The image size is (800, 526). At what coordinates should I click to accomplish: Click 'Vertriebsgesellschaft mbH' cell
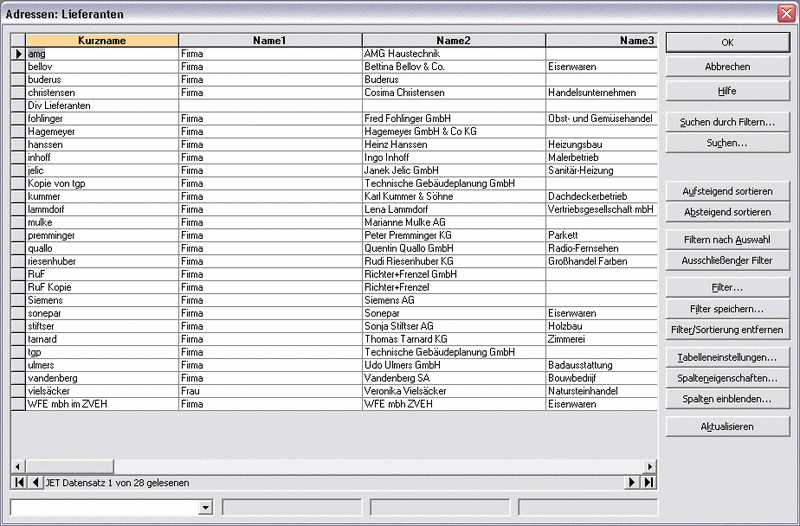click(602, 209)
